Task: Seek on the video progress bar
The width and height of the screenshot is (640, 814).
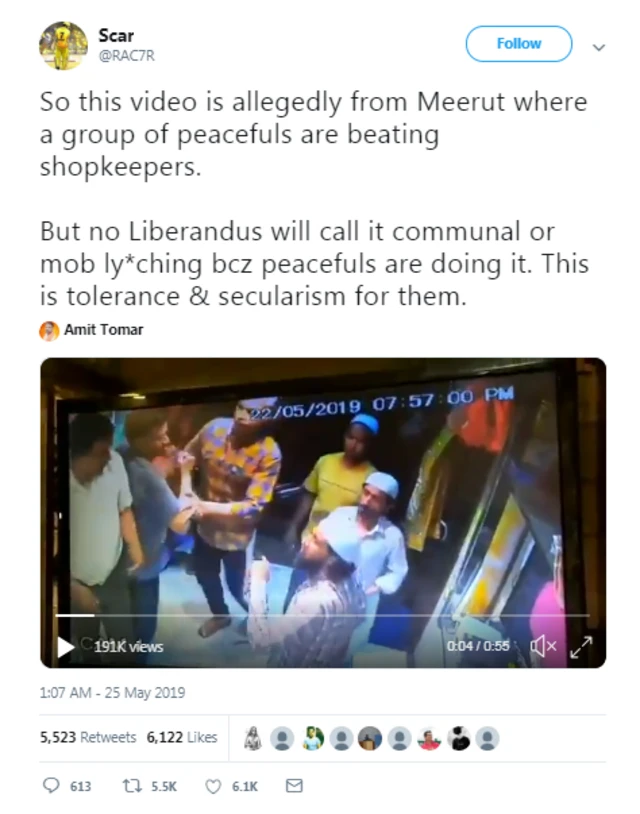Action: click(322, 615)
